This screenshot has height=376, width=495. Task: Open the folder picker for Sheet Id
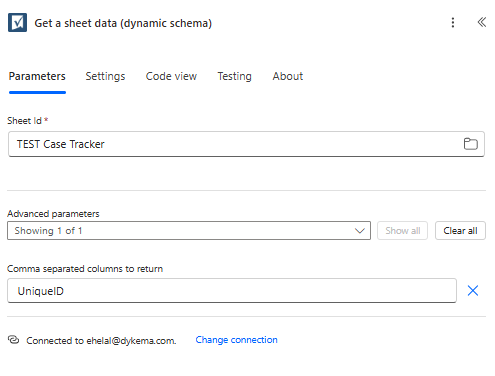click(x=471, y=144)
